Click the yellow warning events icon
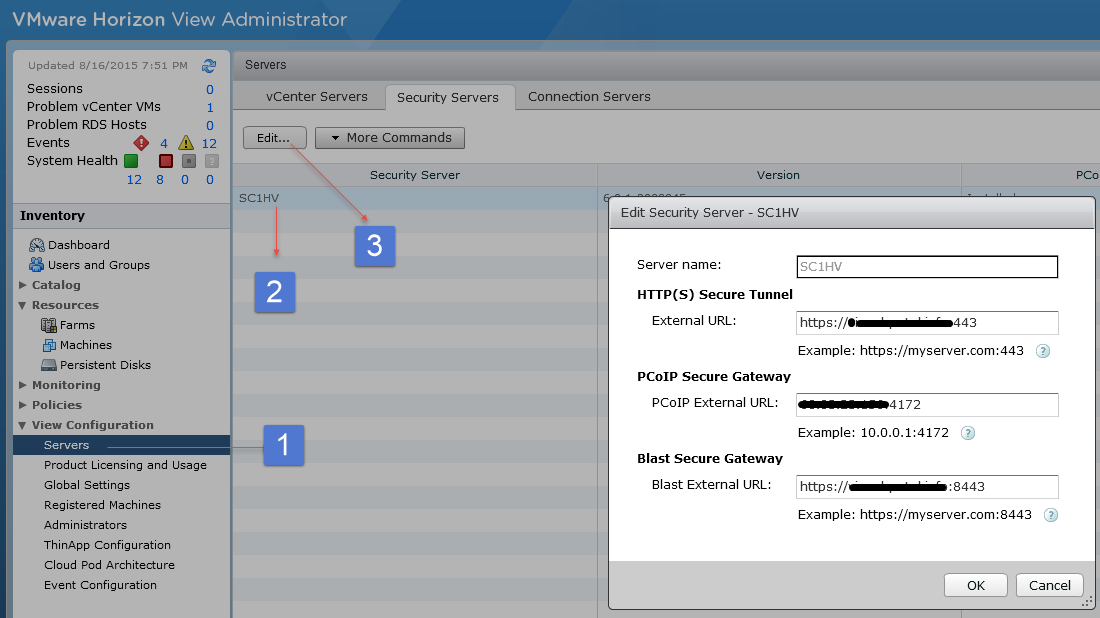This screenshot has width=1100, height=618. (186, 143)
